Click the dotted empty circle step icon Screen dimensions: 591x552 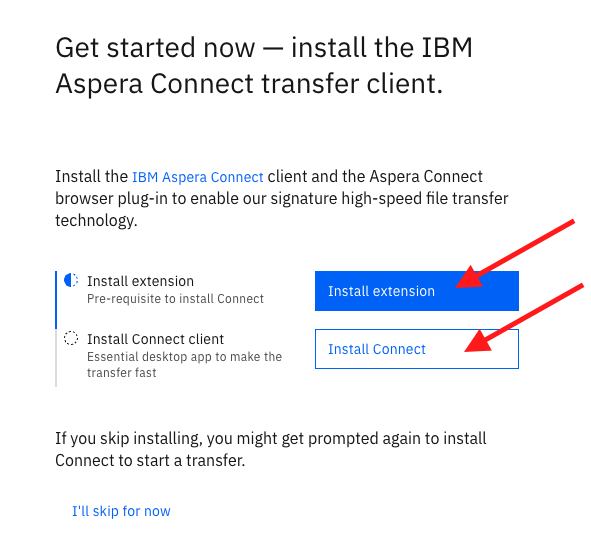[71, 338]
